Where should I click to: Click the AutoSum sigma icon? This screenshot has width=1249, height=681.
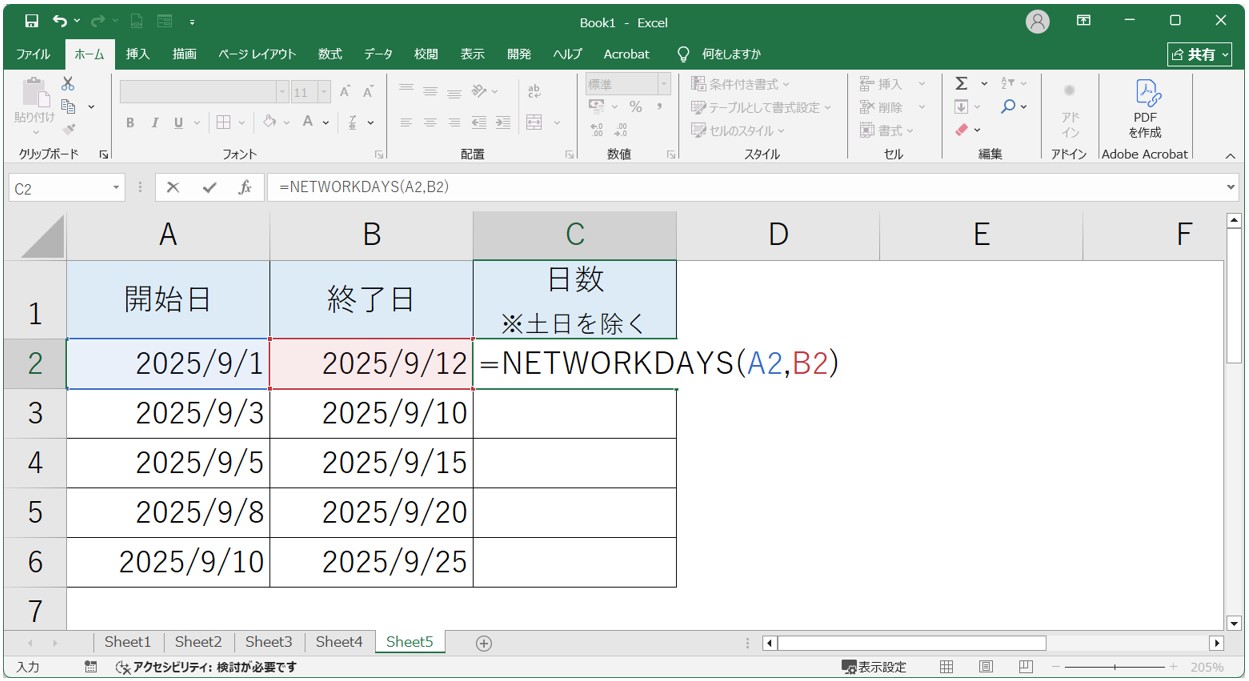(961, 84)
